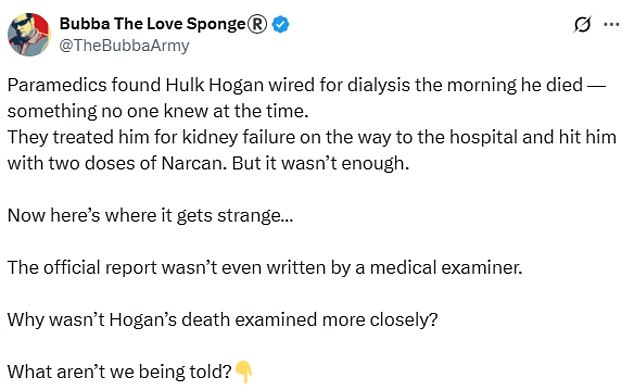
Task: Open the three-dot more options menu
Action: [x=611, y=24]
